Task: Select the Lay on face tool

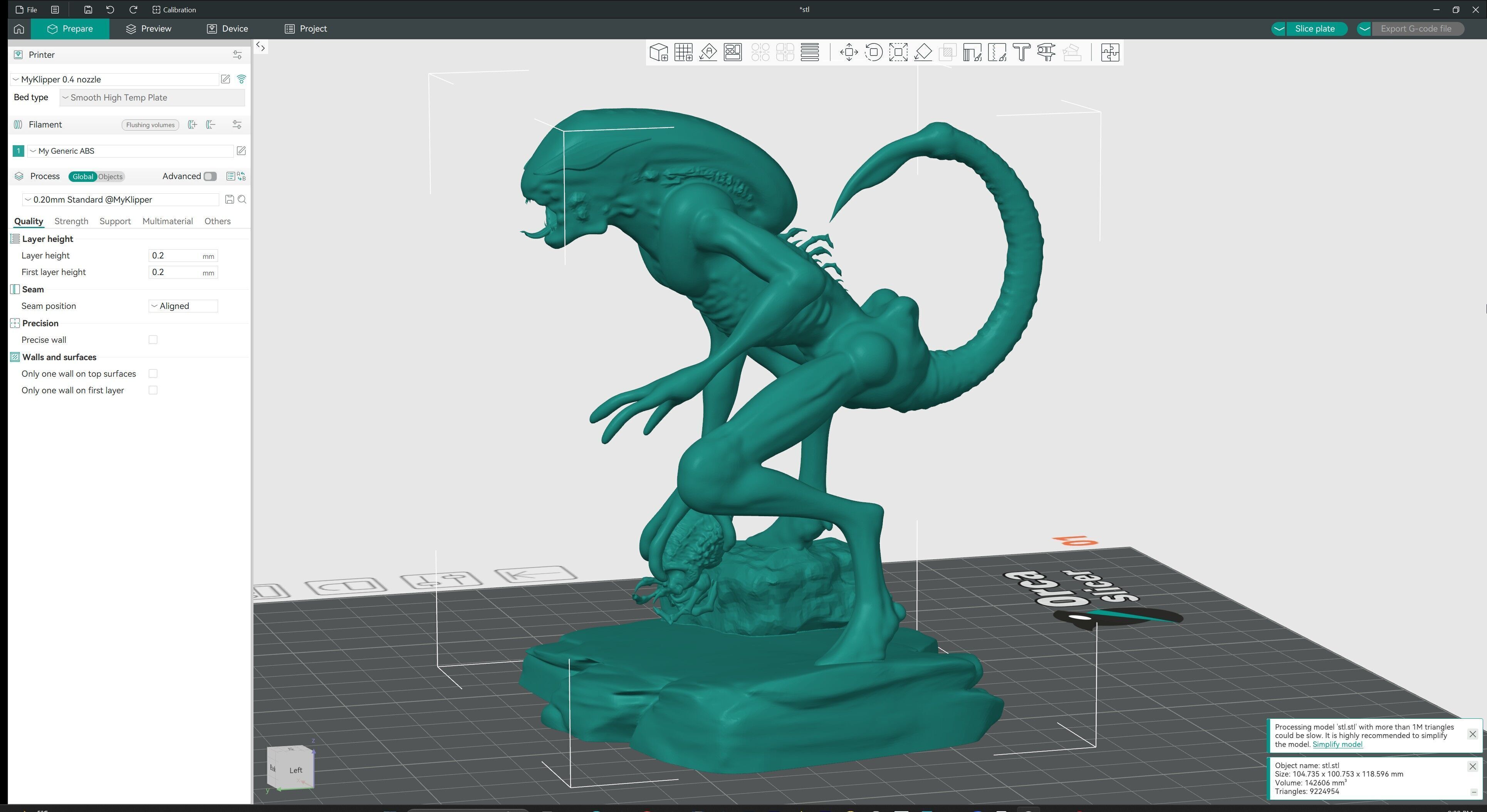Action: click(923, 52)
